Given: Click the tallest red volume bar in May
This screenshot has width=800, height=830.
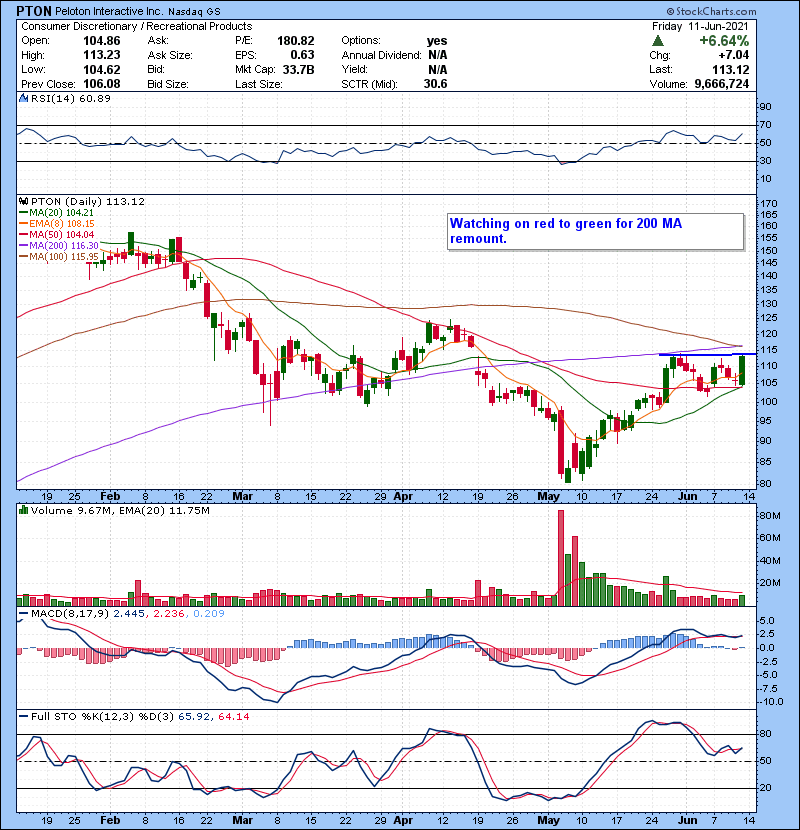Looking at the screenshot, I should 561,558.
